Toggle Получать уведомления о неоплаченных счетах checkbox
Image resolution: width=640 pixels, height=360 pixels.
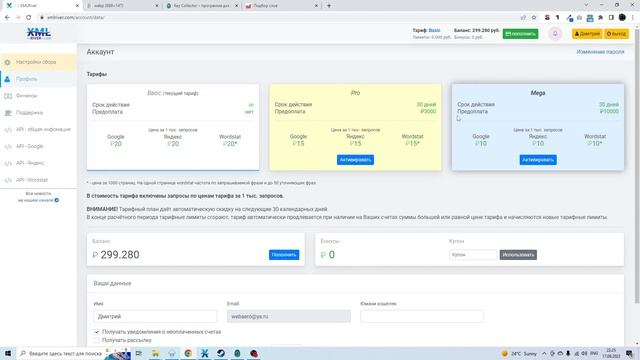(x=97, y=332)
